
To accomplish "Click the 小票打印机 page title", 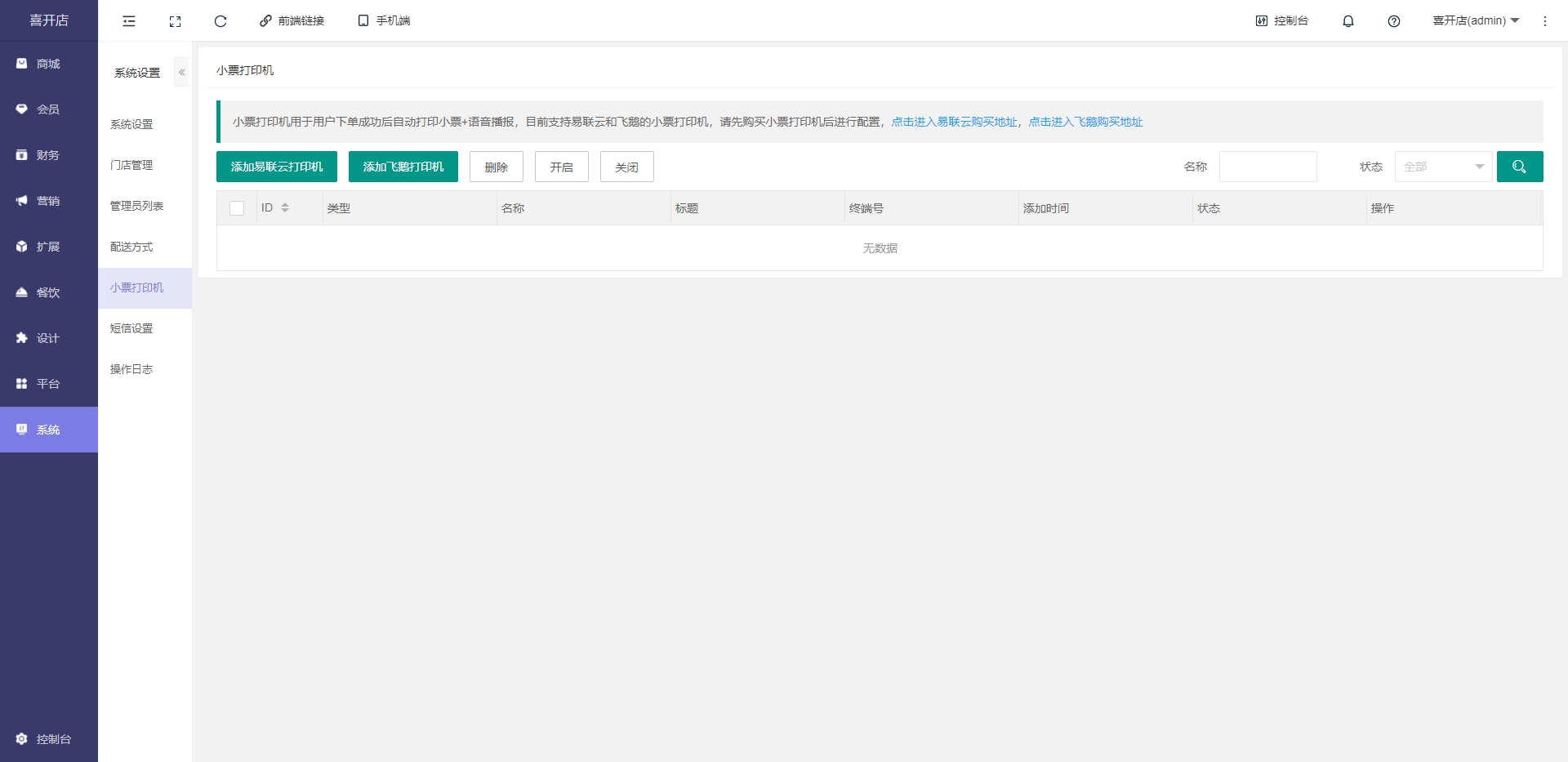I will coord(245,71).
